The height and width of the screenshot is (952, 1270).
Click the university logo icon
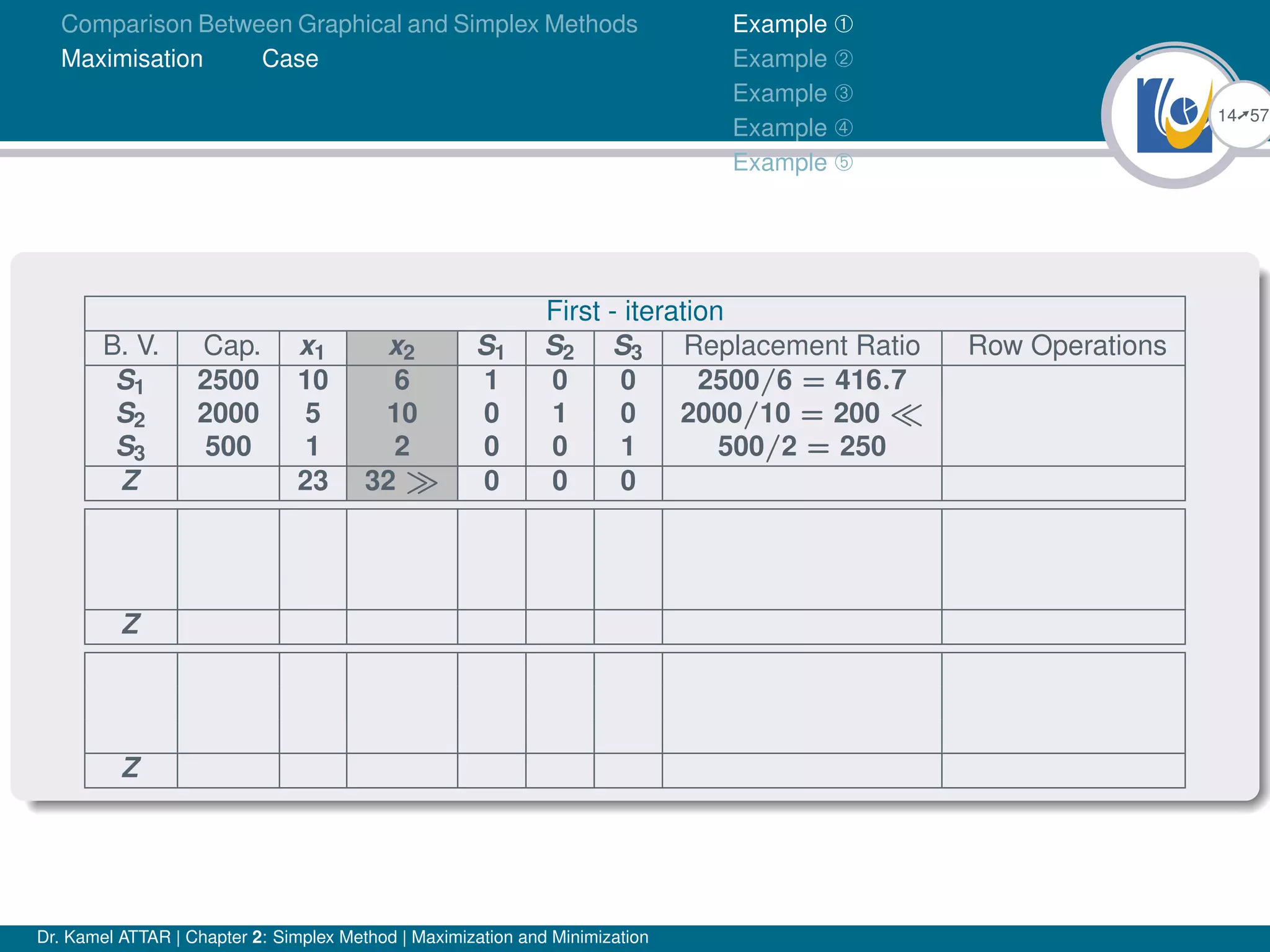(x=1174, y=115)
